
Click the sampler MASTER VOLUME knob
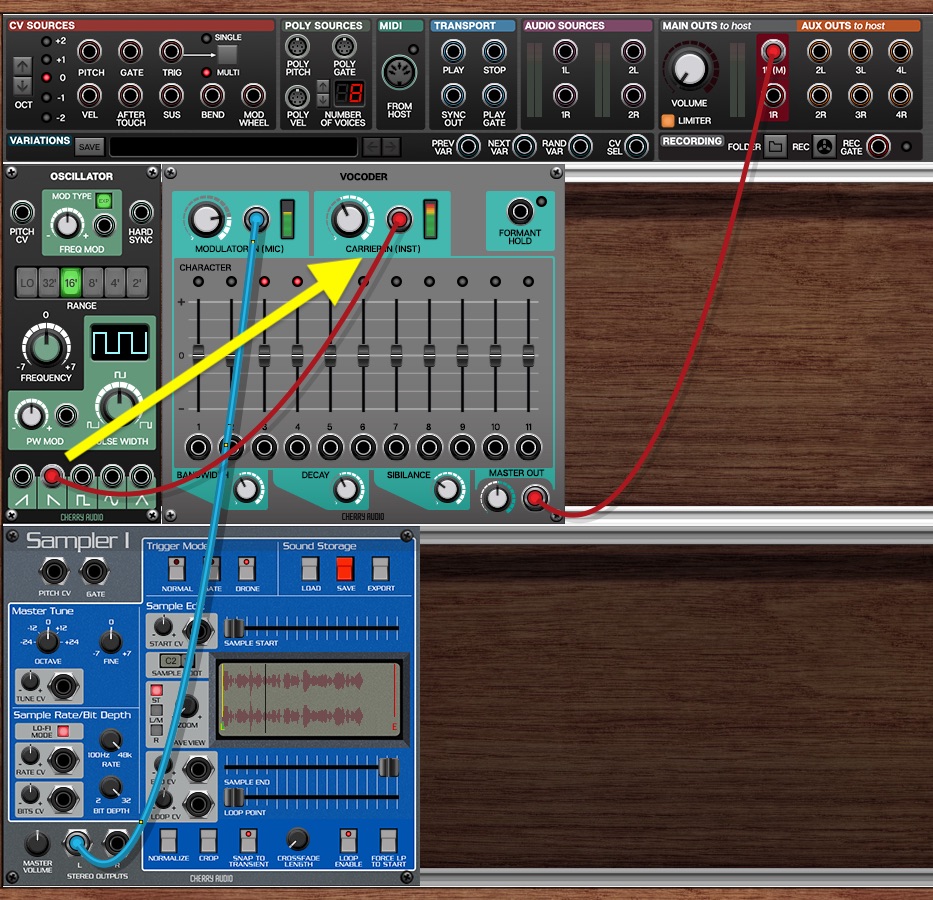[37, 843]
